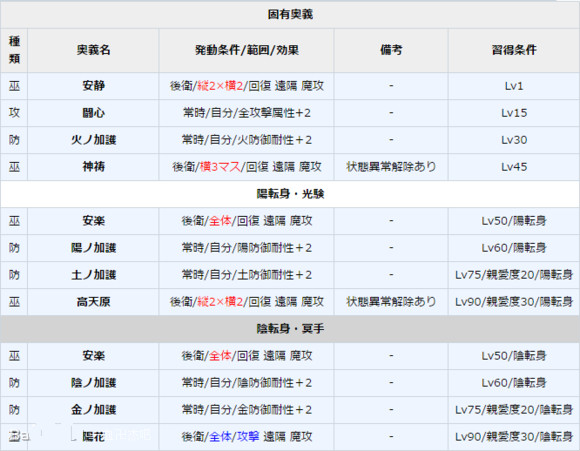The image size is (580, 451).
Task: Click the Lv30 requirement cell
Action: click(x=514, y=140)
